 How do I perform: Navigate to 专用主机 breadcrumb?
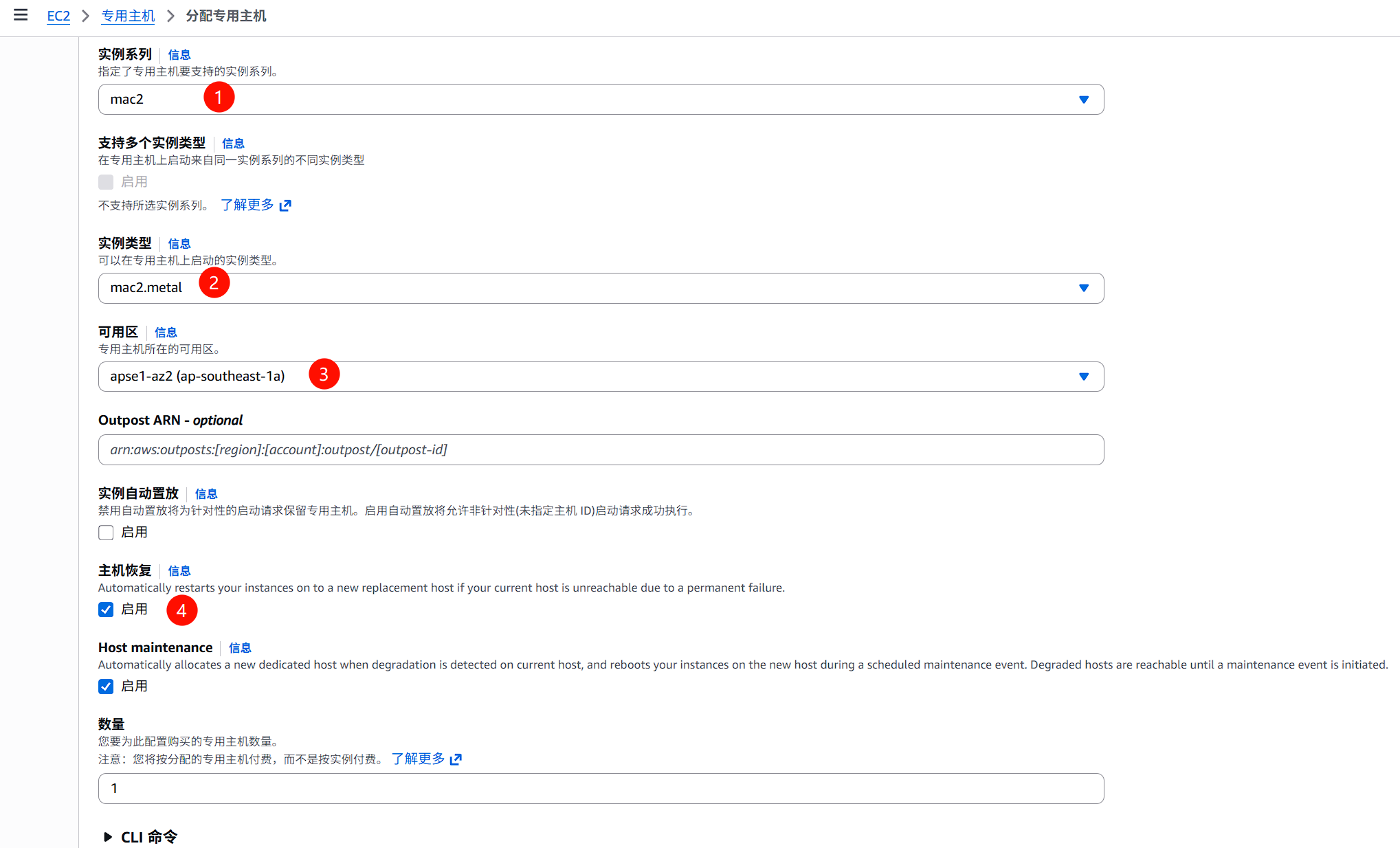[128, 16]
